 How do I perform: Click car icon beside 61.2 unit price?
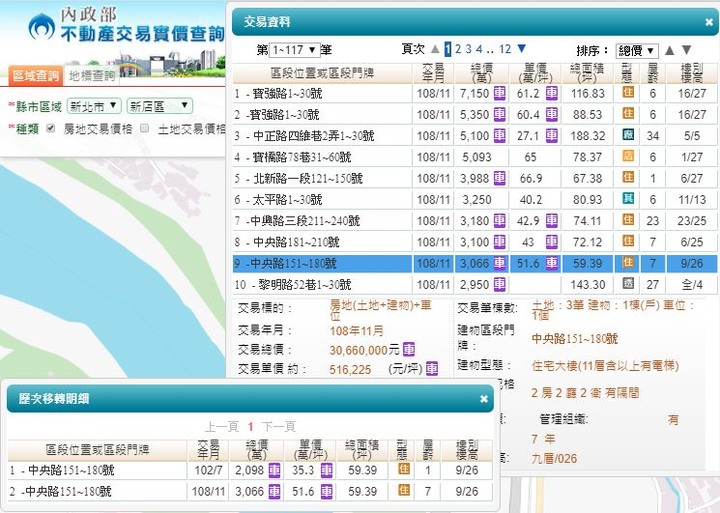pyautogui.click(x=551, y=93)
